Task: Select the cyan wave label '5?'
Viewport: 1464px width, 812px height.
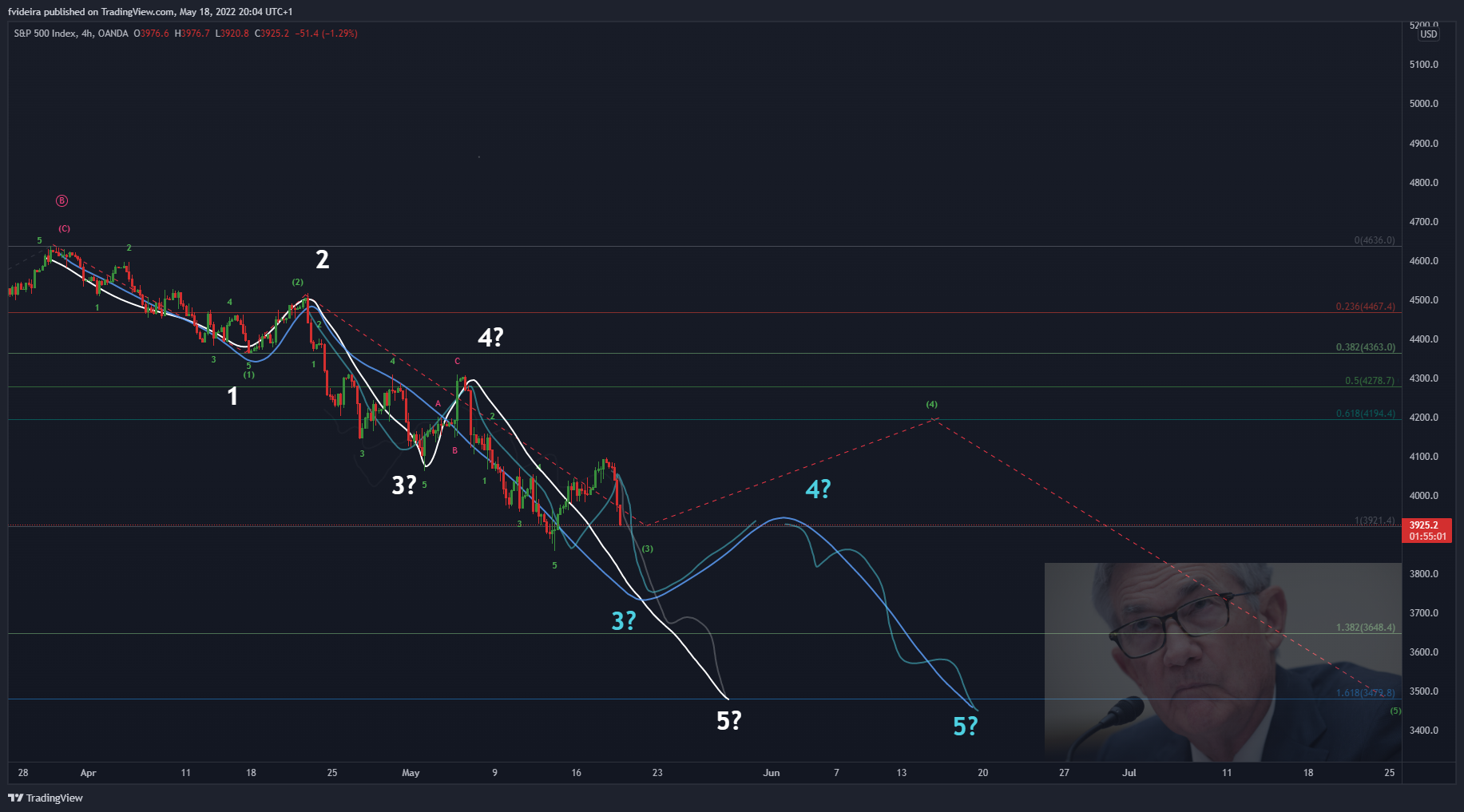Action: point(966,727)
